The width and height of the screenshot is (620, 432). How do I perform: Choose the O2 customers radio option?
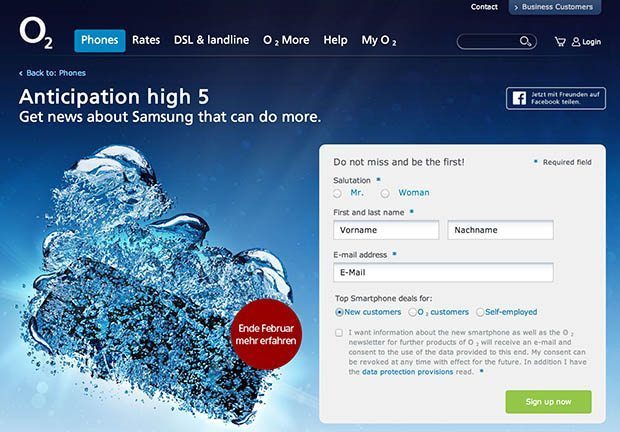coord(412,312)
